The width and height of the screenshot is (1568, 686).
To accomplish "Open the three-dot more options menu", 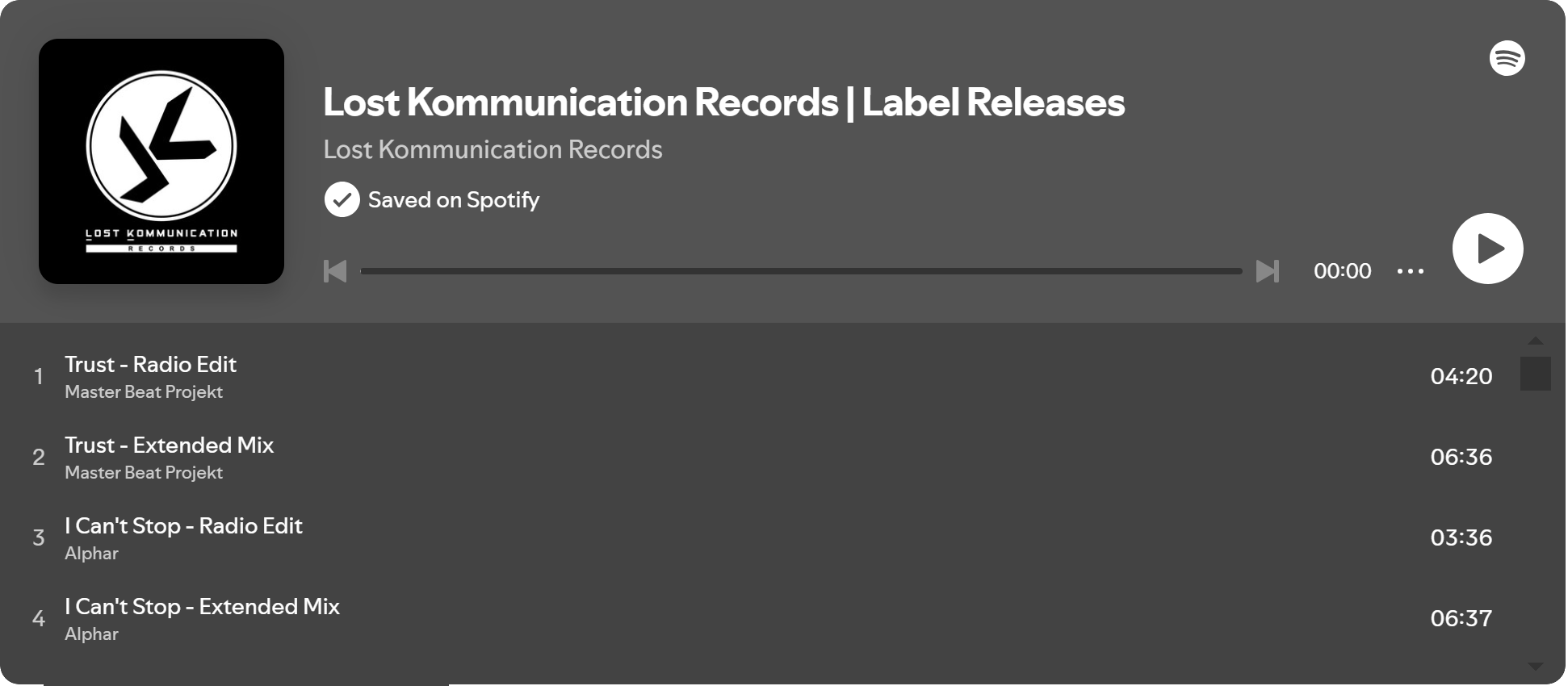I will click(x=1411, y=271).
